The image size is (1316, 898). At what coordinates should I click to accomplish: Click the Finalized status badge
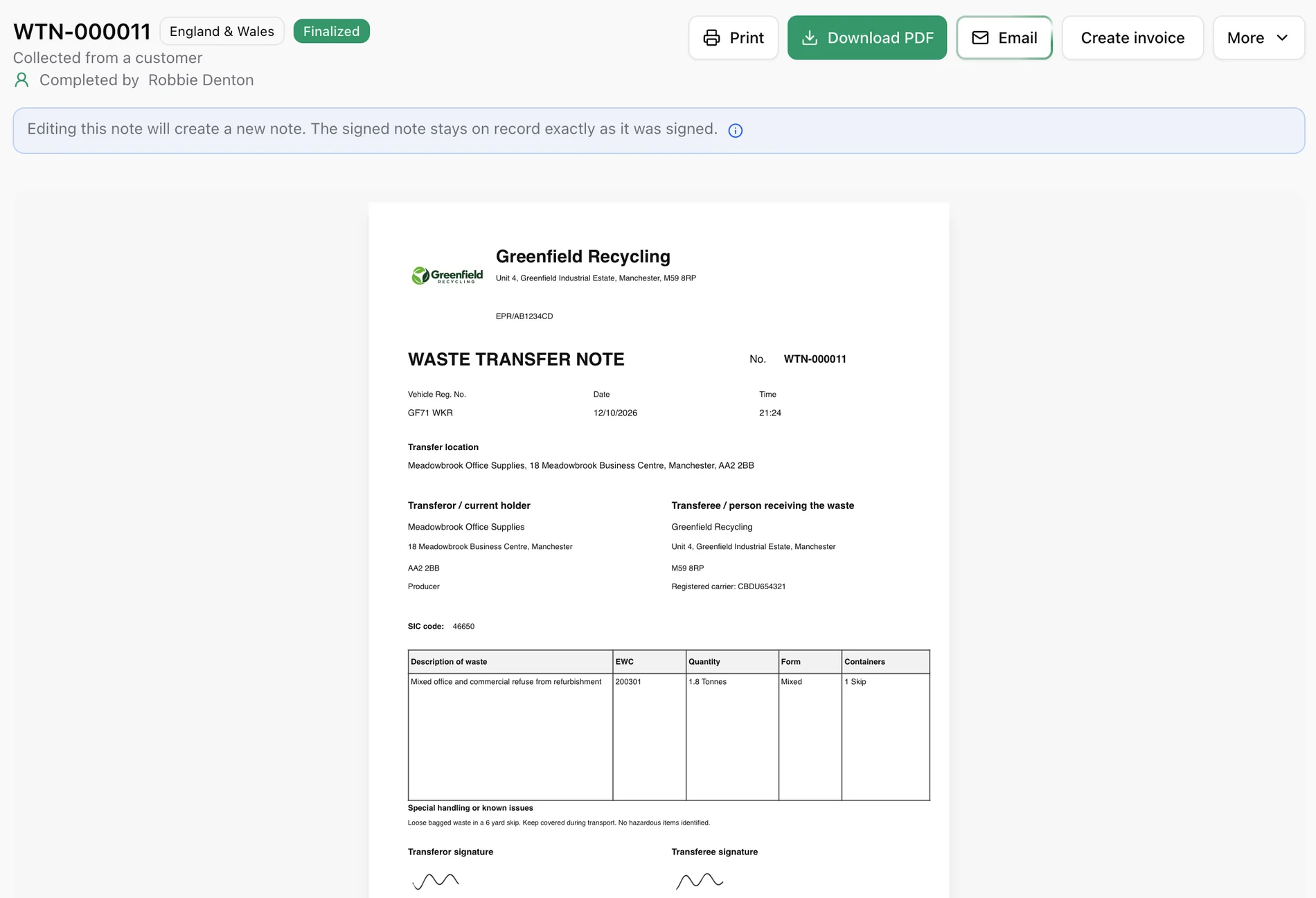[x=331, y=31]
